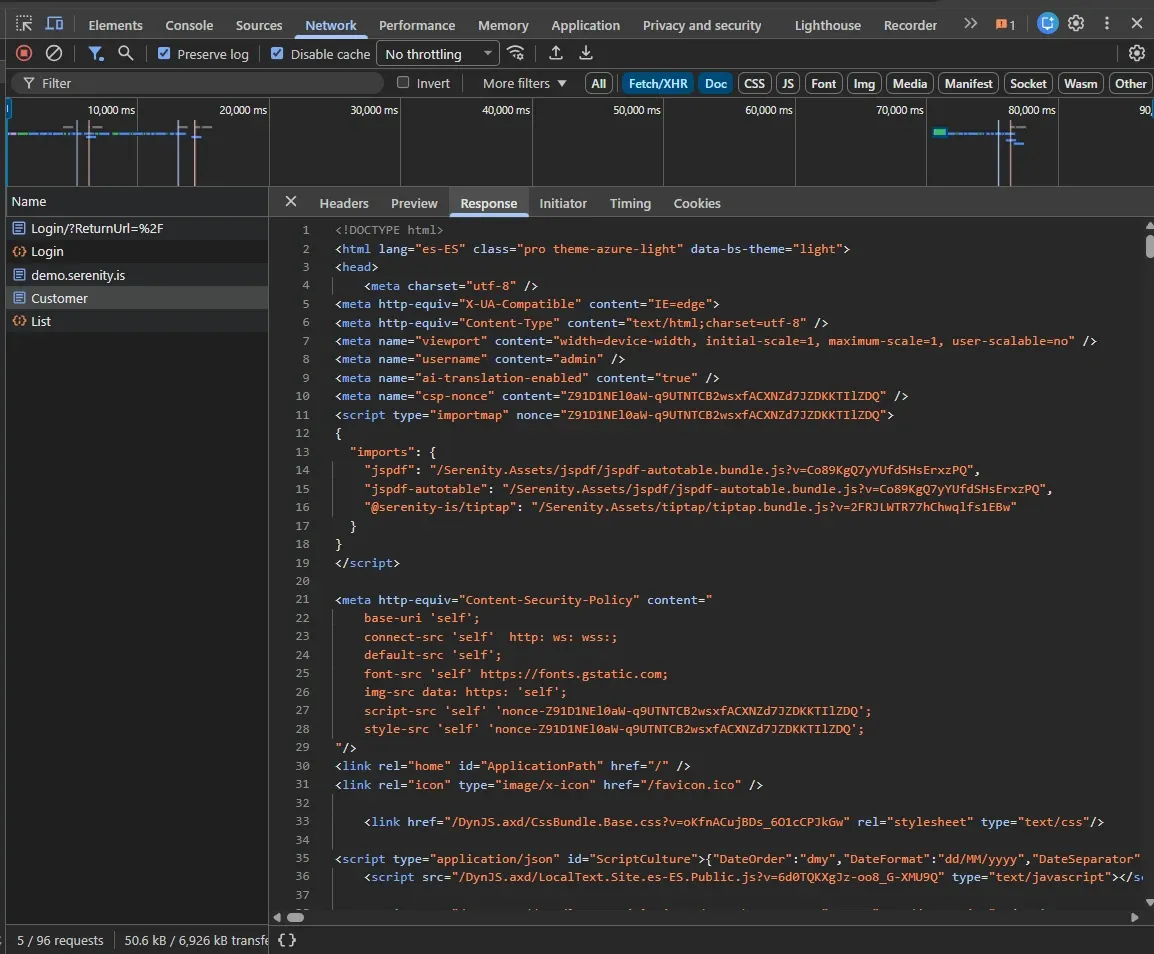Open DevTools network settings gear
Screen dimensions: 1154x954
pos(1137,53)
